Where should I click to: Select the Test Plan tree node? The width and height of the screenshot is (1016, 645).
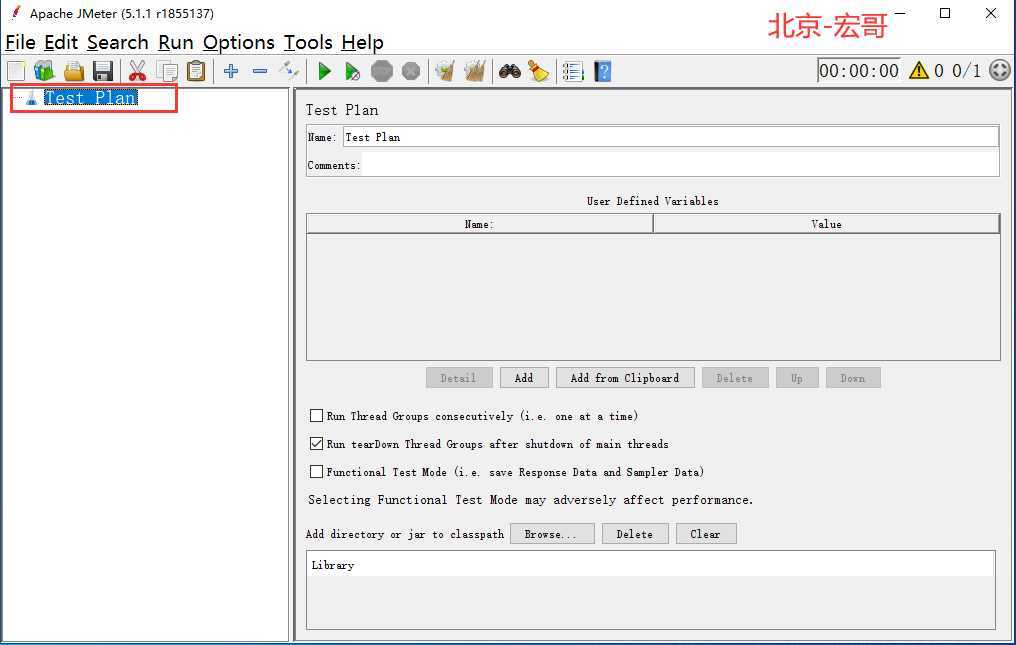click(x=91, y=97)
